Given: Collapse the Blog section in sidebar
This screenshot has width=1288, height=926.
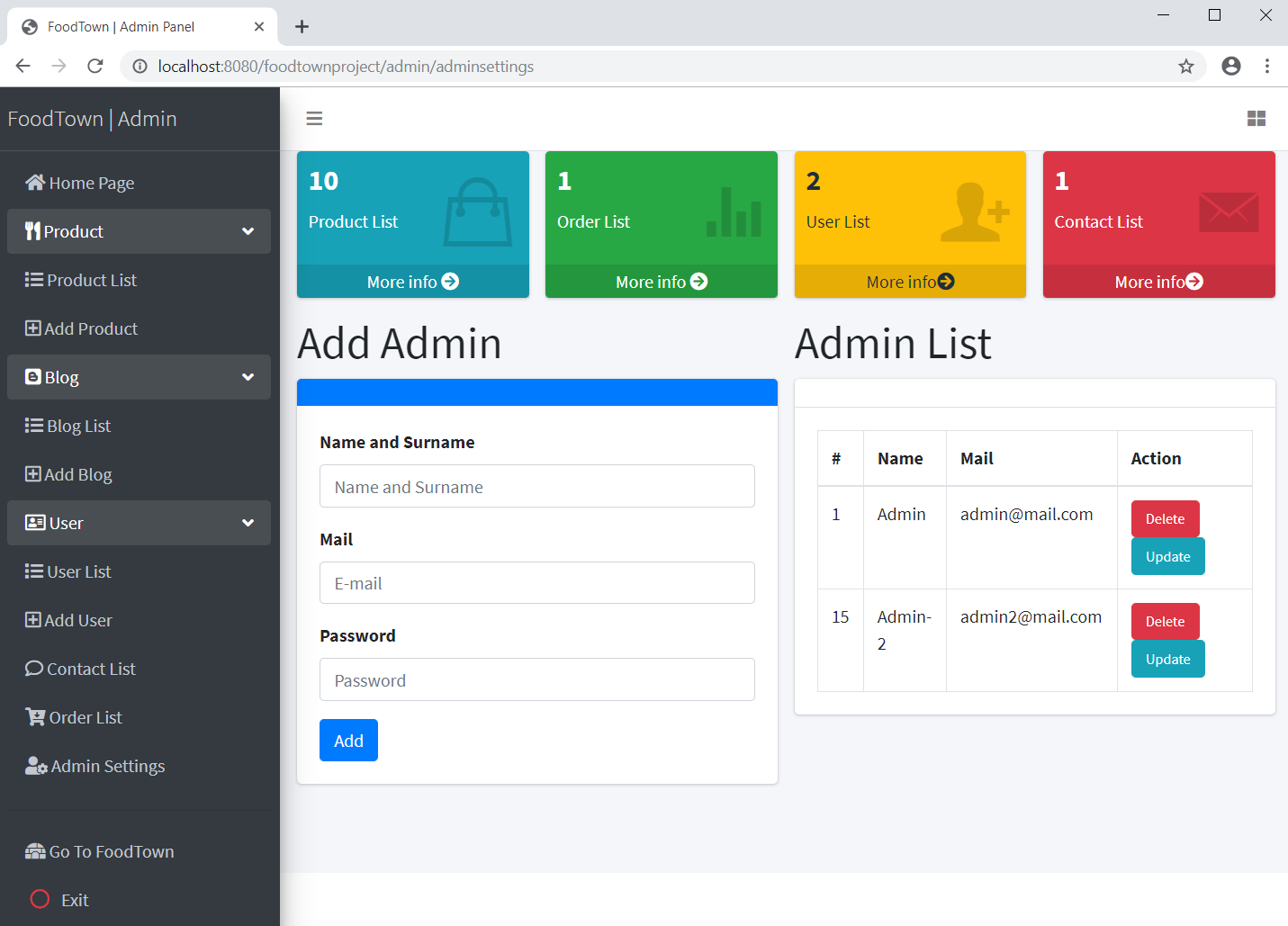Looking at the screenshot, I should point(248,377).
